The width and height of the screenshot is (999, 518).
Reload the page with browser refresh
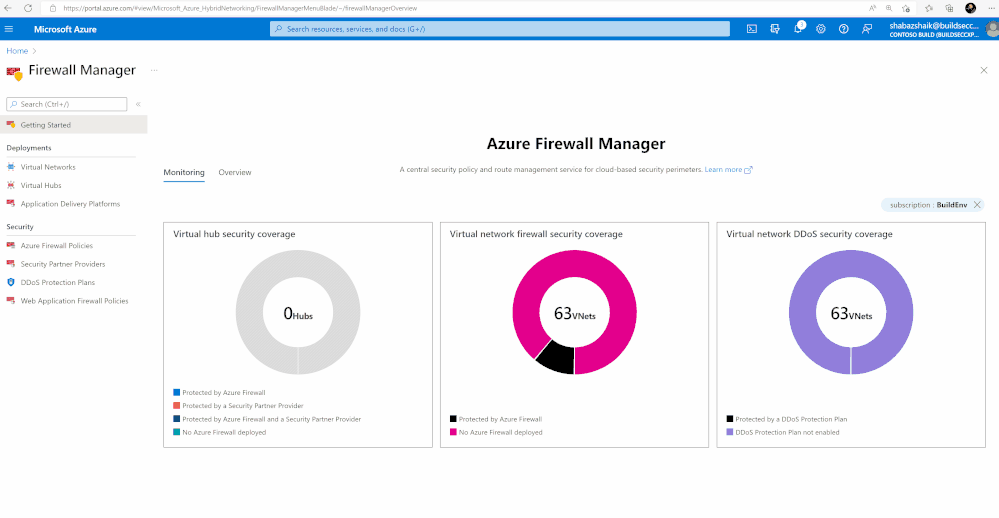tap(28, 8)
